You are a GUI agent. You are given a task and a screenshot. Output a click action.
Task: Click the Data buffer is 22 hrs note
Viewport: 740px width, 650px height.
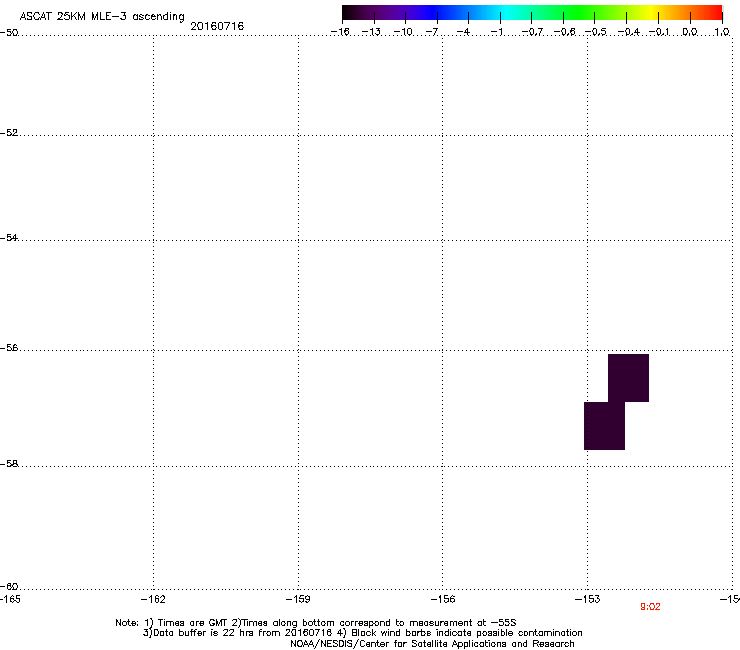(362, 633)
